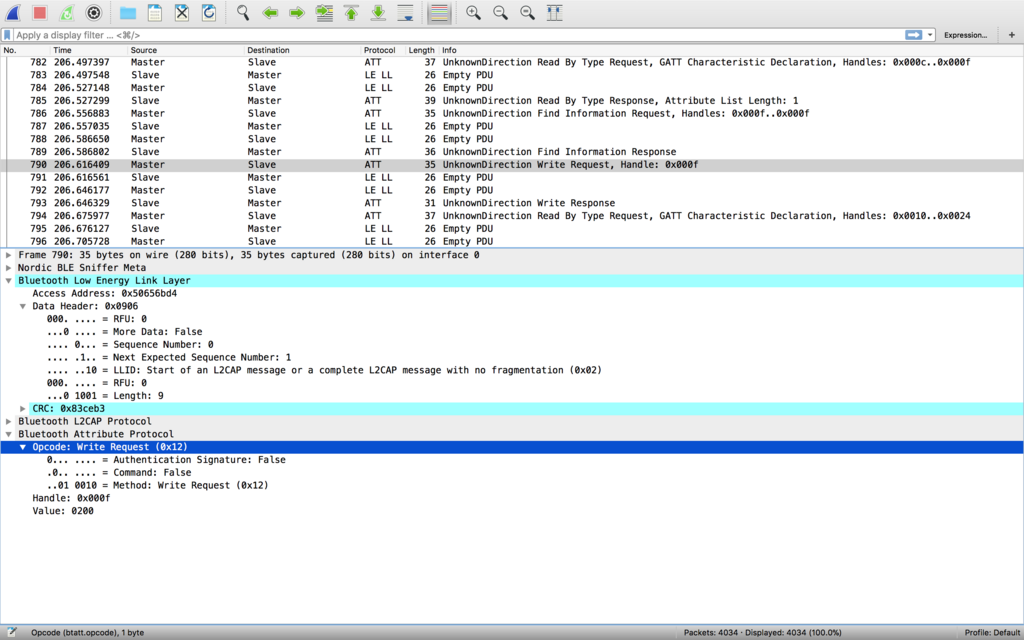This screenshot has height=640, width=1024.
Task: Open capture options gear
Action: pyautogui.click(x=94, y=12)
